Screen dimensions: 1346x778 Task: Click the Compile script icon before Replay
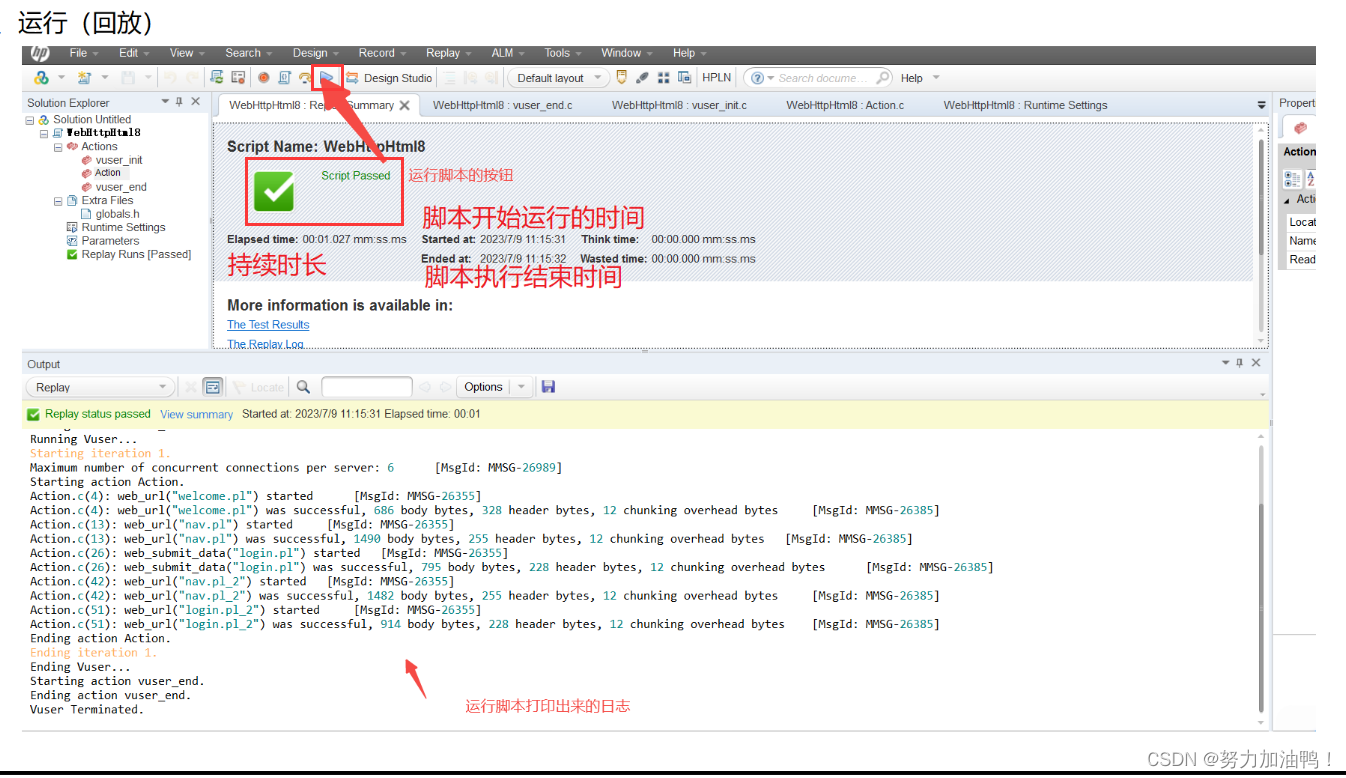pyautogui.click(x=283, y=77)
